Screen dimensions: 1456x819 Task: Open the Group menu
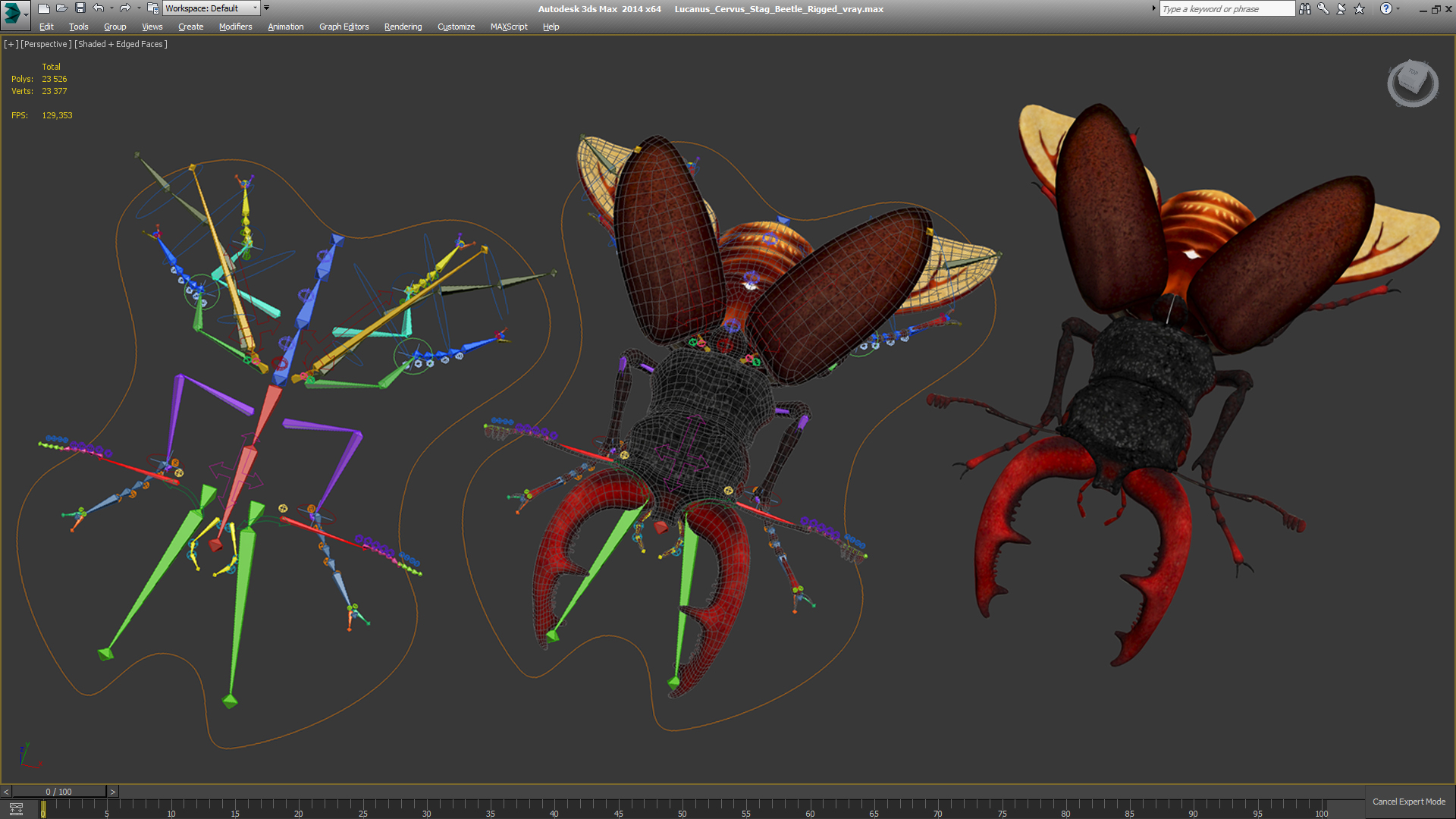pyautogui.click(x=115, y=27)
